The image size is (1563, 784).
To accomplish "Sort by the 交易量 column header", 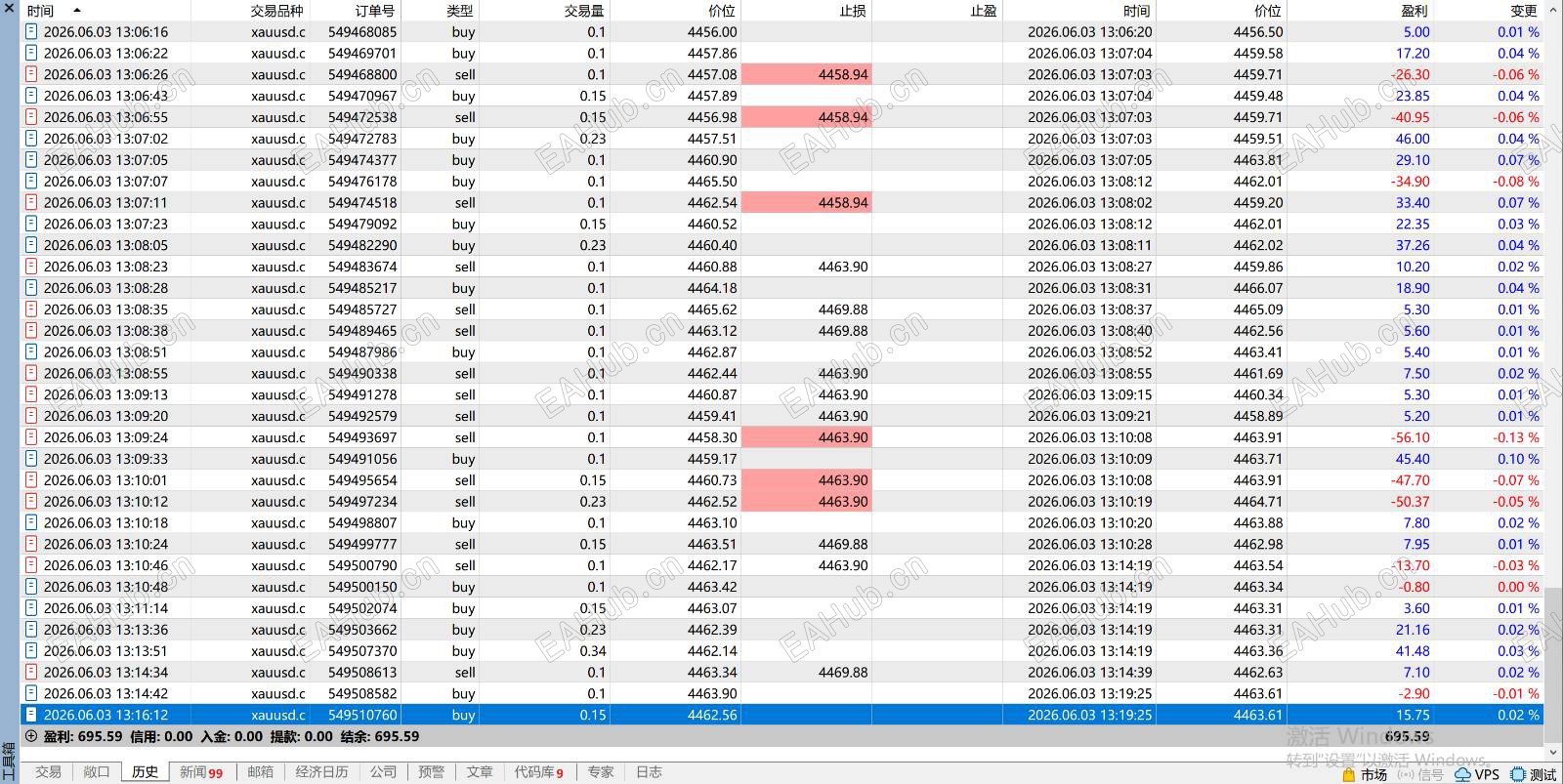I will tap(583, 11).
